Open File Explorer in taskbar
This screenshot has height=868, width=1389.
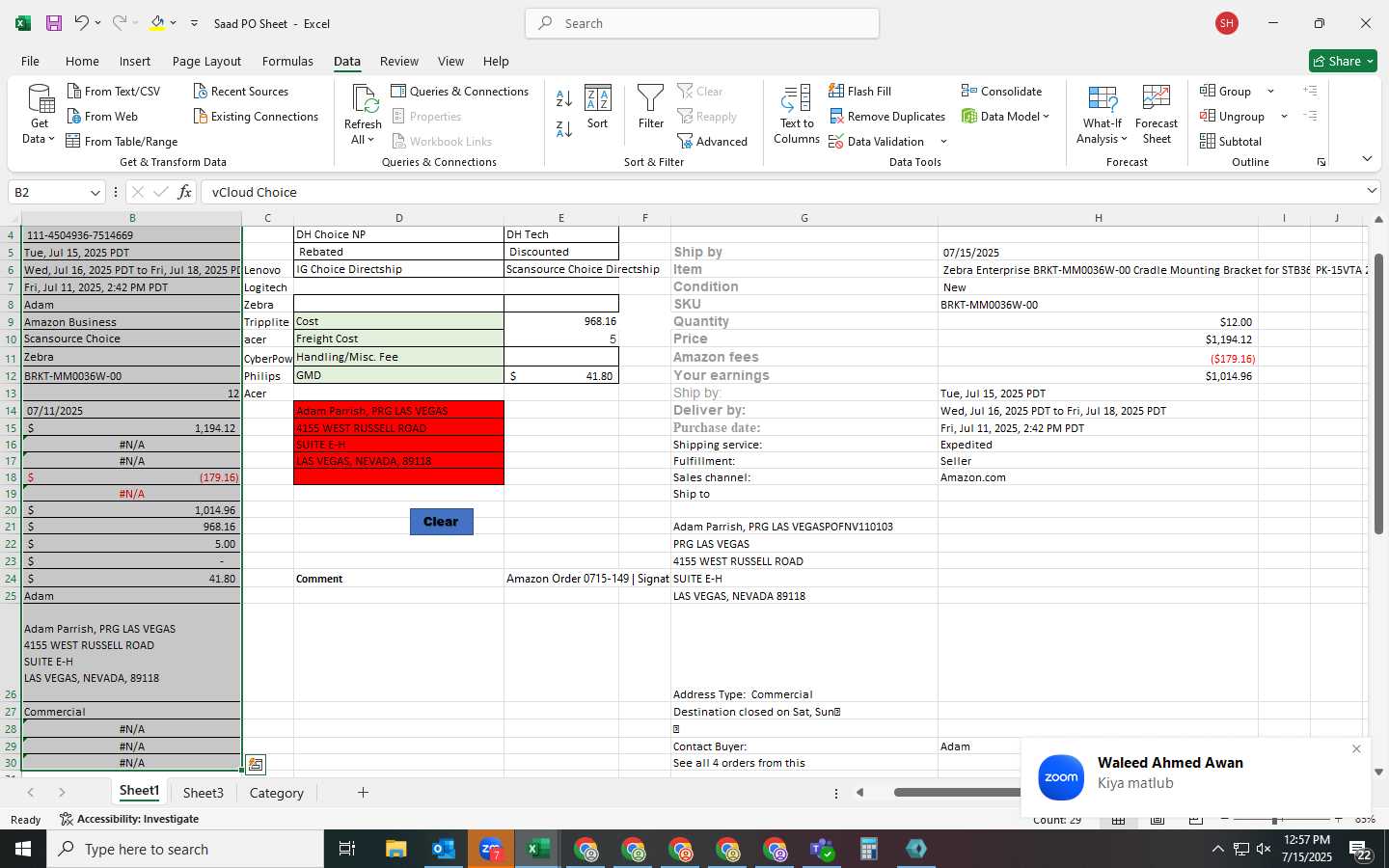pos(395,849)
